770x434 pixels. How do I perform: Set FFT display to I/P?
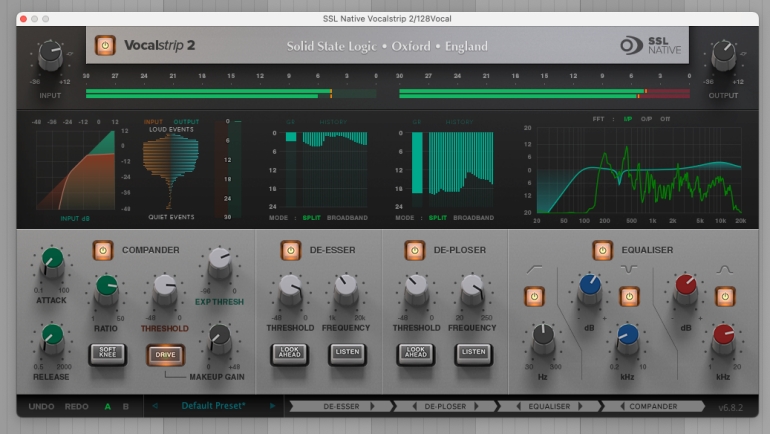(x=628, y=119)
